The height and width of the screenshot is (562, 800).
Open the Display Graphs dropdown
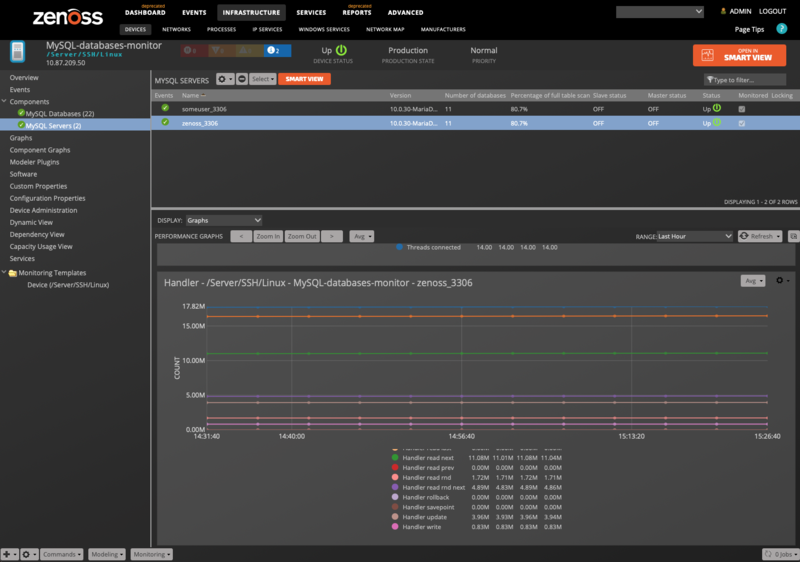tap(224, 220)
